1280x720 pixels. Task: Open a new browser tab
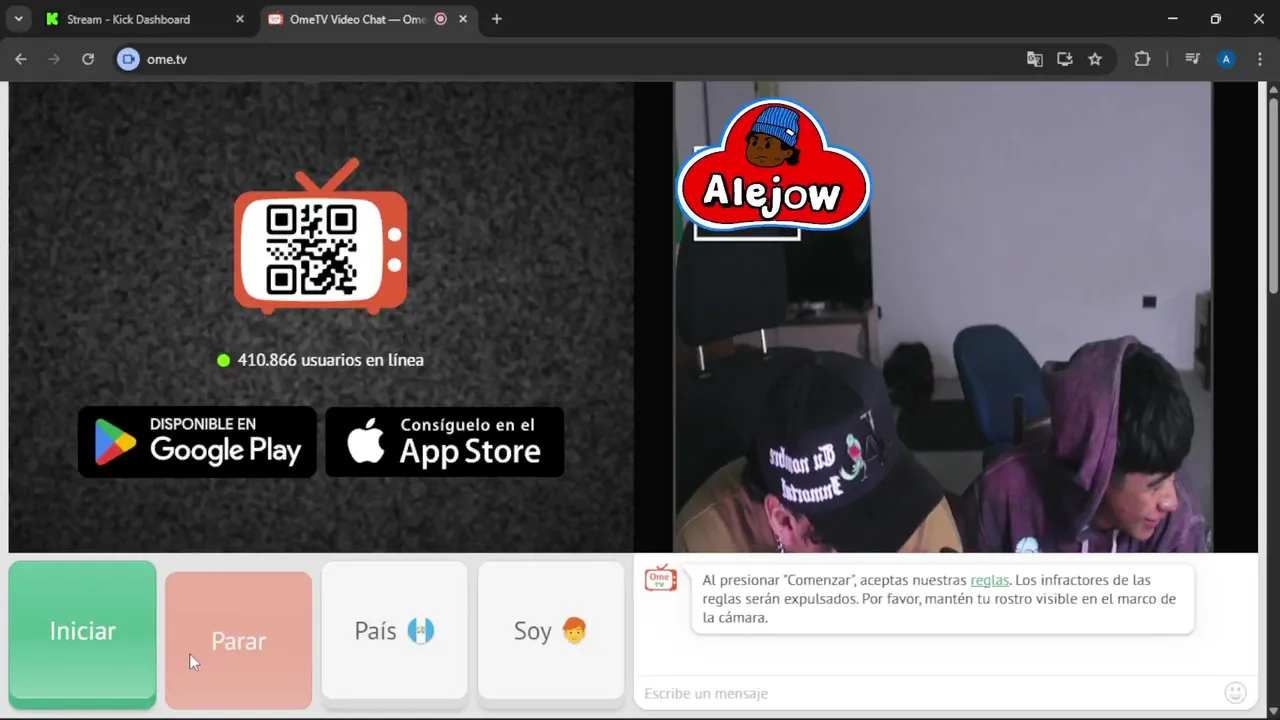pos(497,19)
